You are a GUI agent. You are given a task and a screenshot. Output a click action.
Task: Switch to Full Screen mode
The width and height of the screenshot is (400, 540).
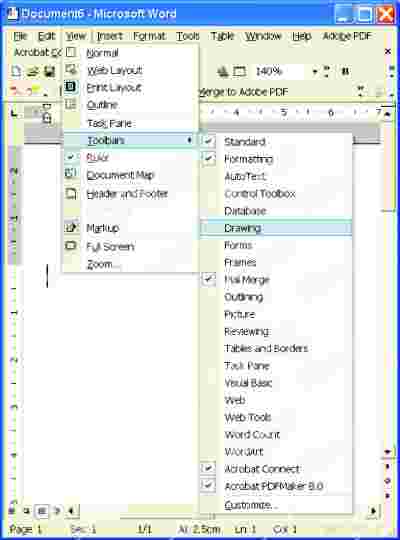131,246
